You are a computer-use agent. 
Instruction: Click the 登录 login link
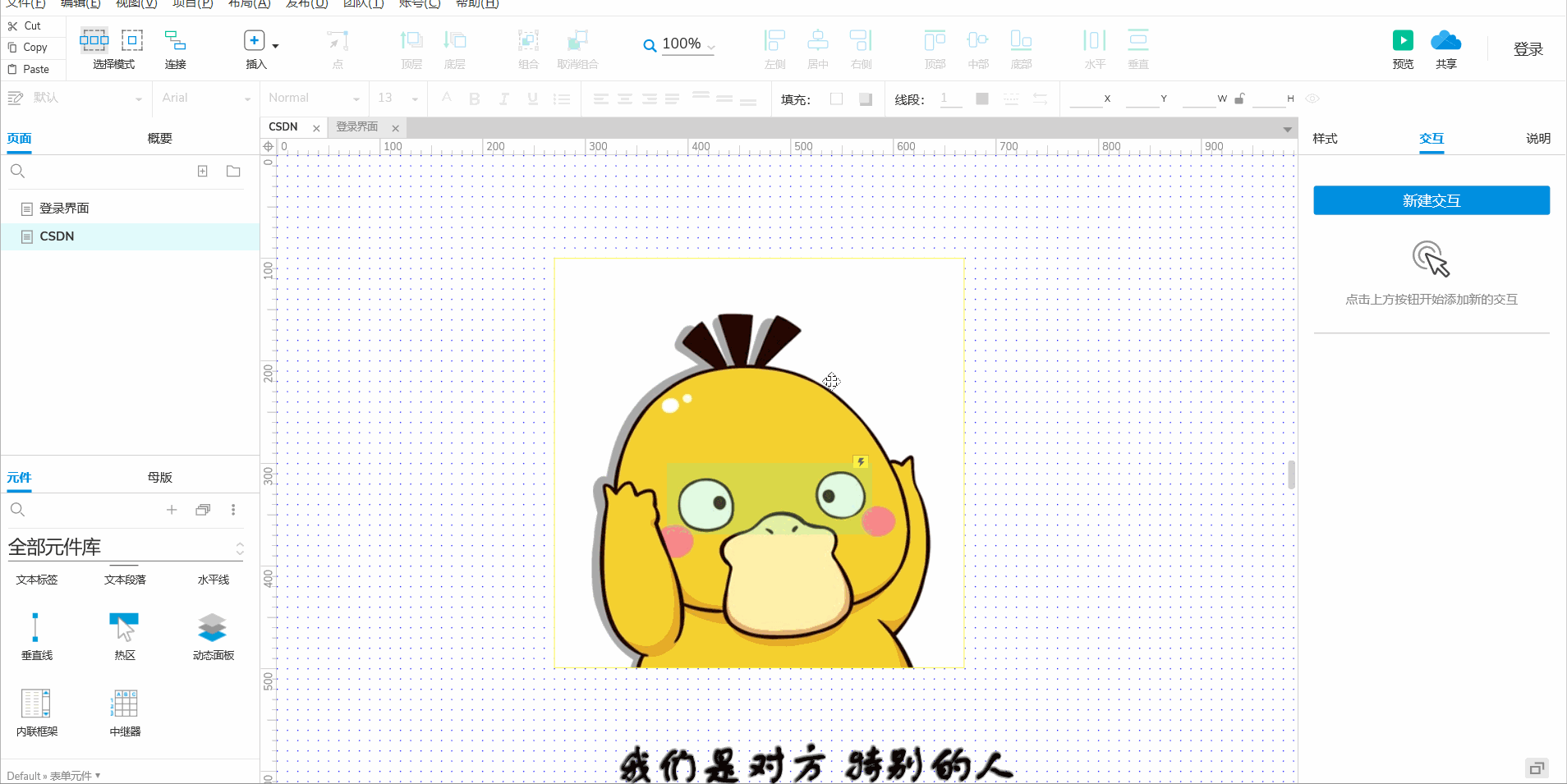[1528, 49]
